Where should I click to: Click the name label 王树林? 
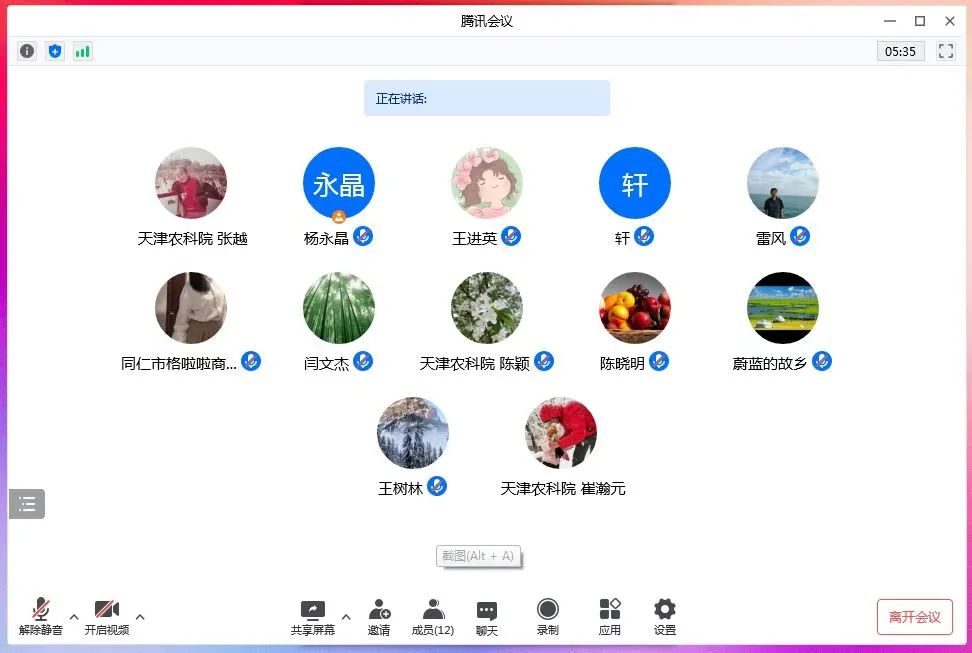(x=400, y=489)
